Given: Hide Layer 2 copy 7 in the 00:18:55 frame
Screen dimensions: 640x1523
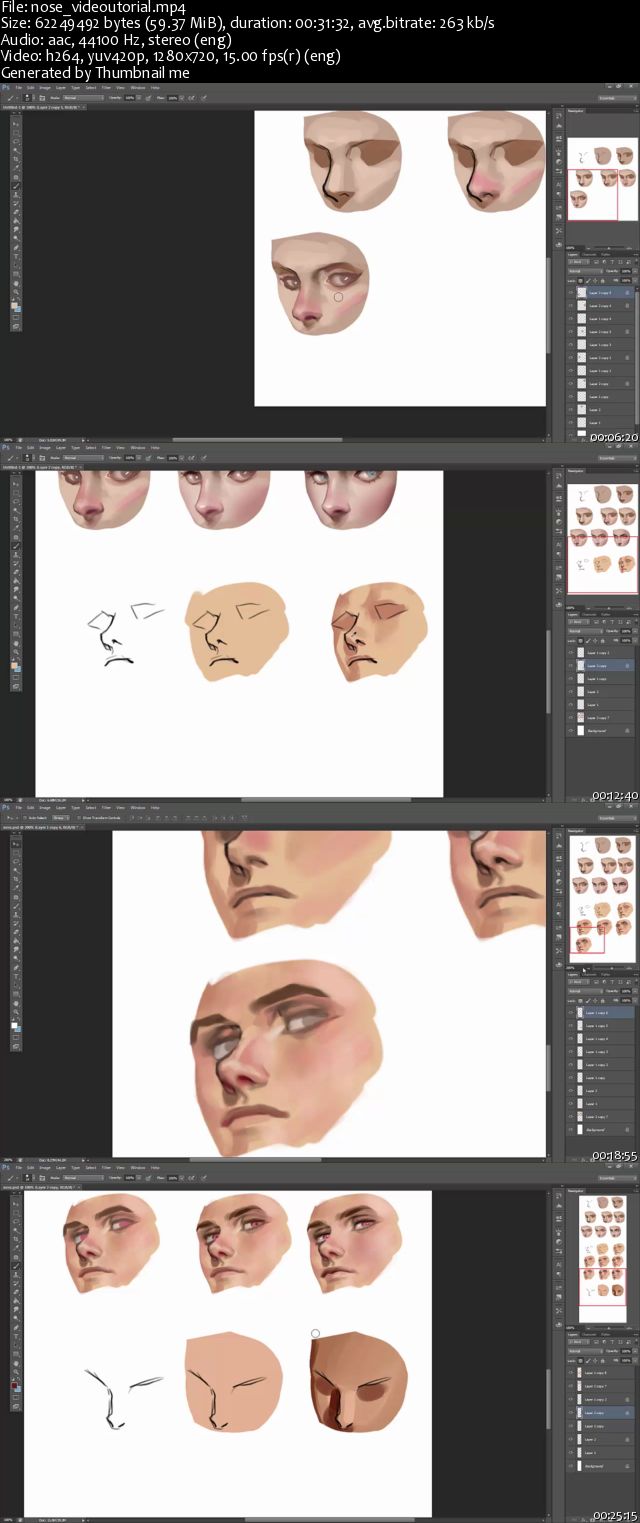Looking at the screenshot, I should click(571, 1117).
